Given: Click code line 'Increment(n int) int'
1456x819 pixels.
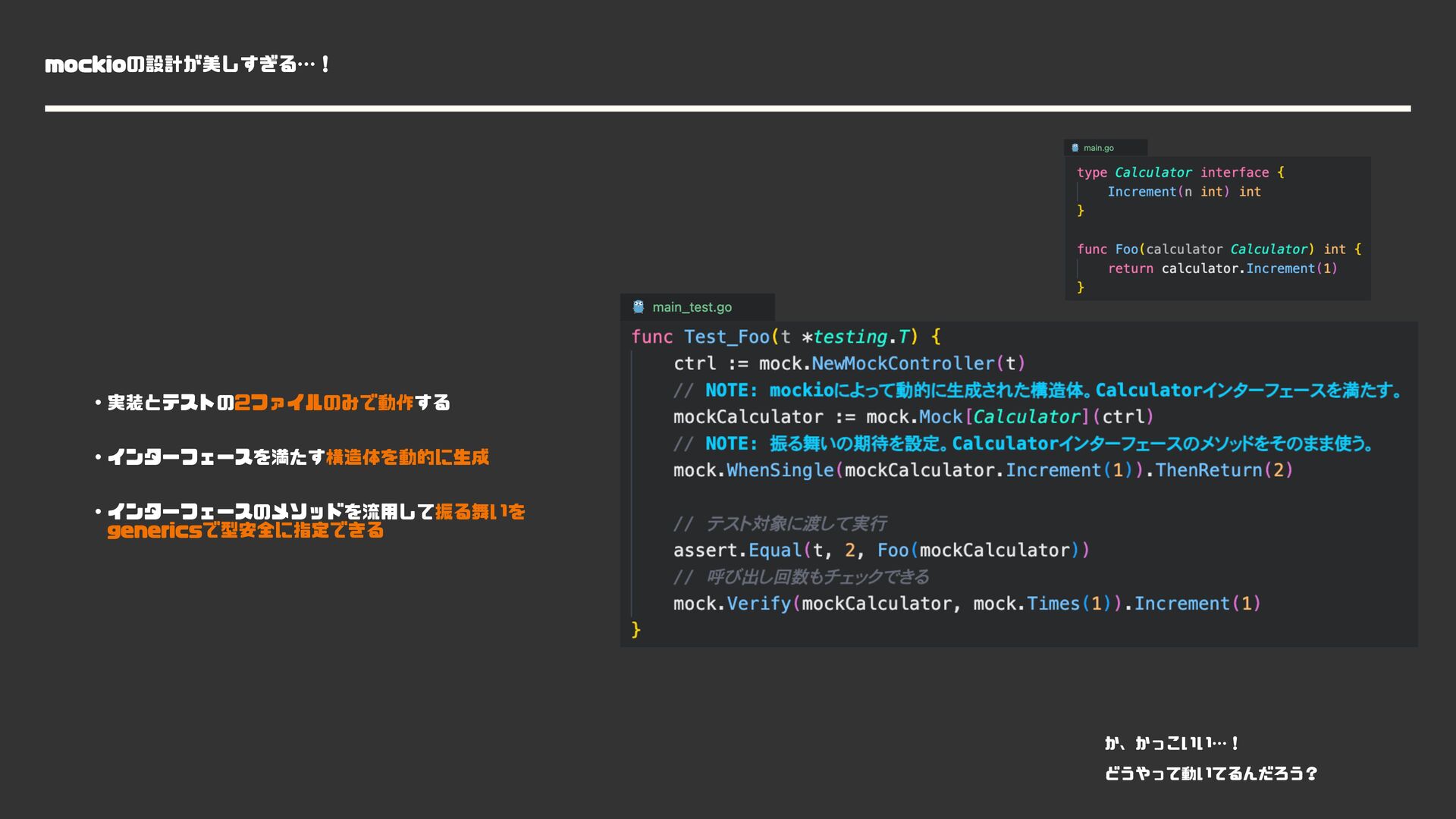Looking at the screenshot, I should point(1184,192).
